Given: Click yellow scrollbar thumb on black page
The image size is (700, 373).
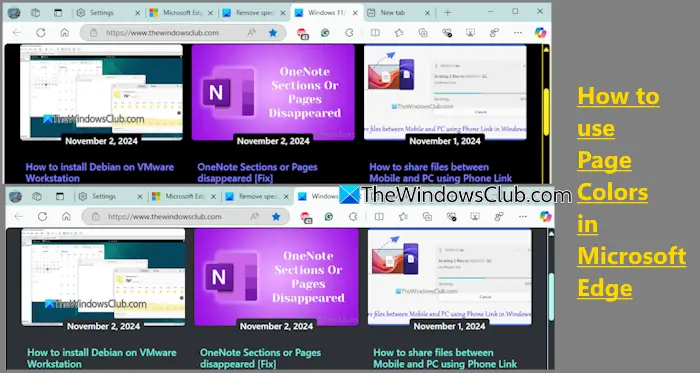Looking at the screenshot, I should point(546,112).
